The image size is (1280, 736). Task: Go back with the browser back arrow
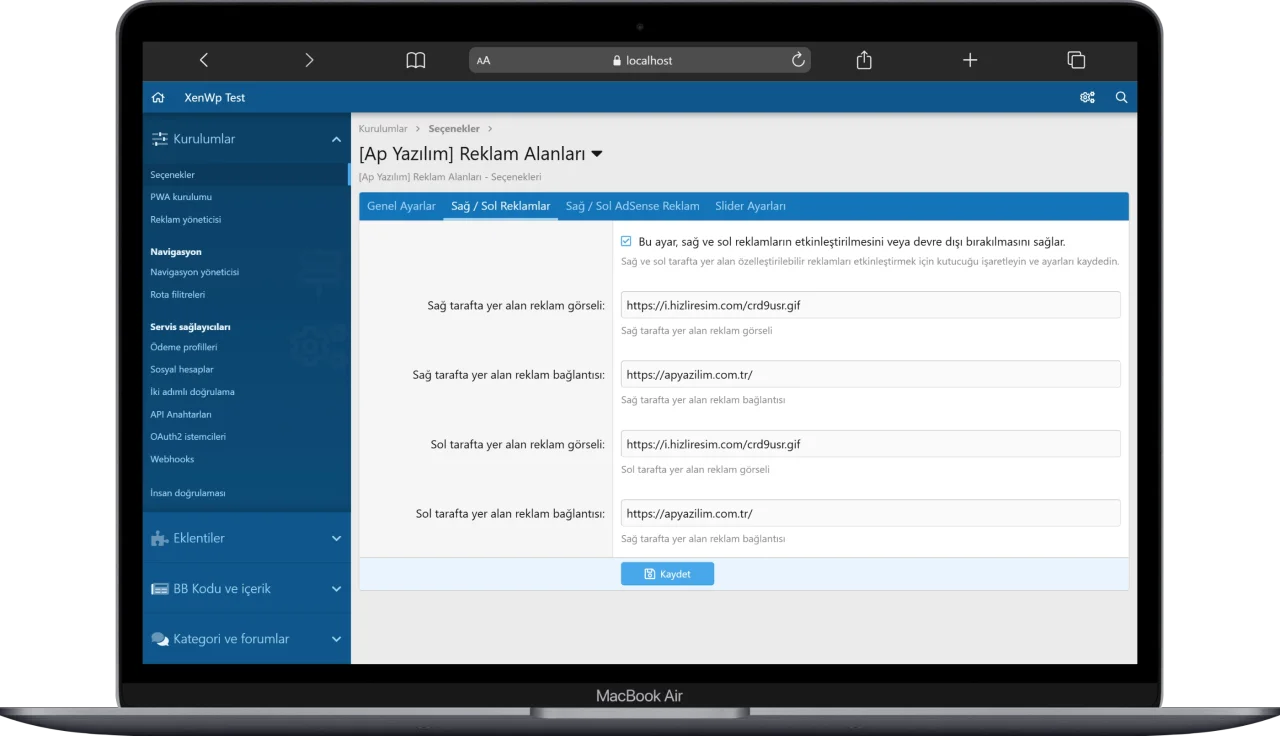tap(204, 60)
